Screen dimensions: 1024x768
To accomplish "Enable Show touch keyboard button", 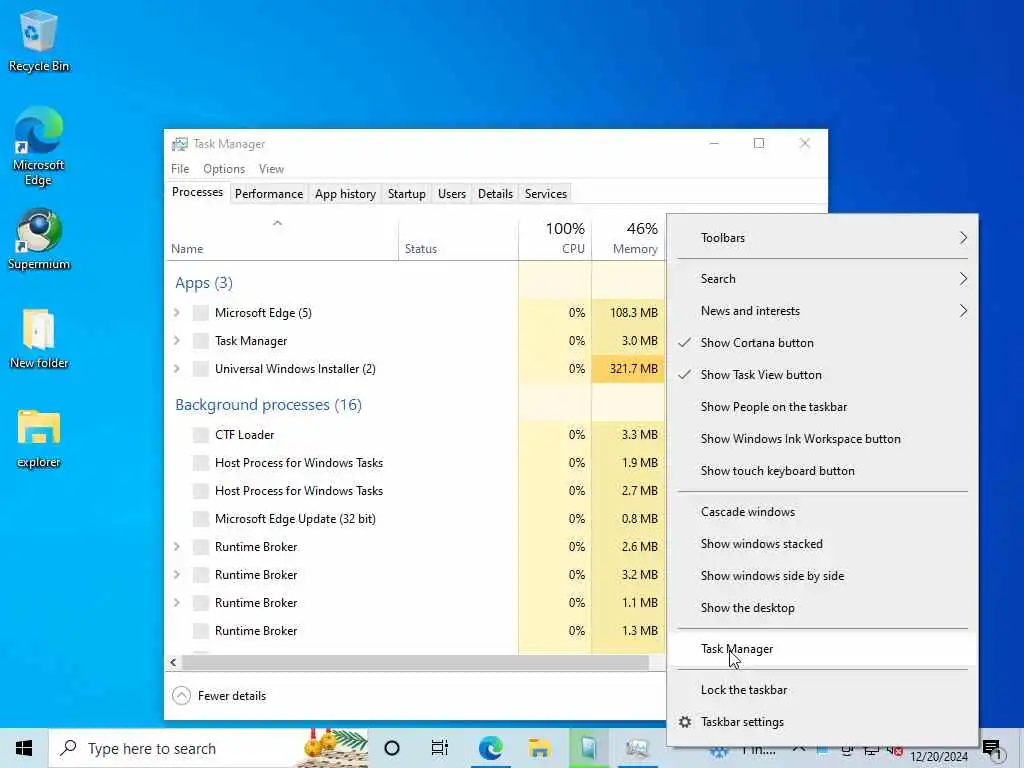I will pyautogui.click(x=822, y=471).
